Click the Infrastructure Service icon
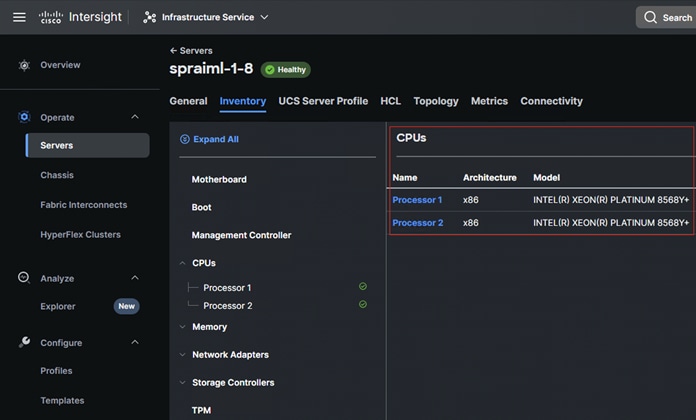This screenshot has height=420, width=696. [150, 17]
